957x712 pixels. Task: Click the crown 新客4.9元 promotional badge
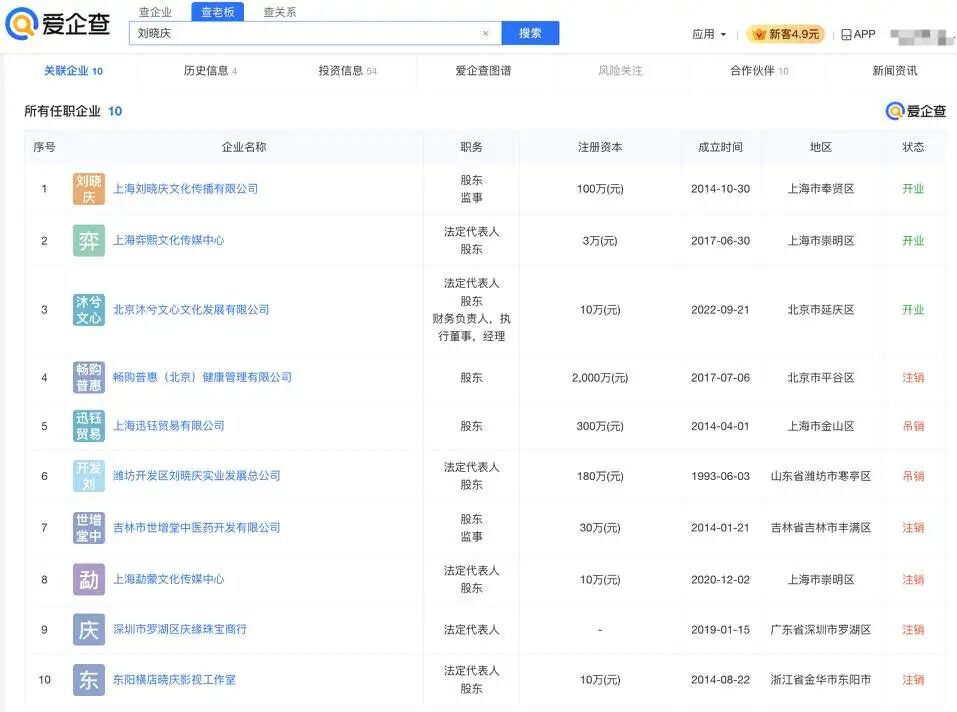[785, 33]
